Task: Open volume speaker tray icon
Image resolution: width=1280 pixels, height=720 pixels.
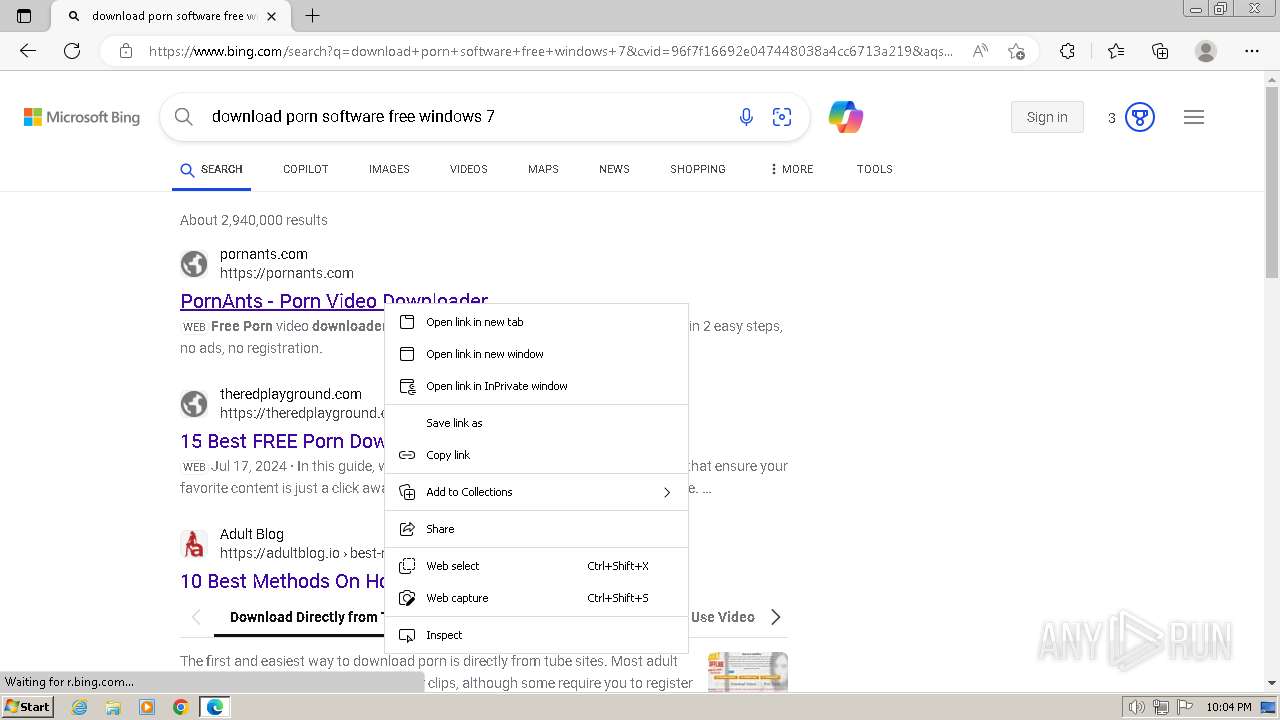Action: coord(1137,707)
